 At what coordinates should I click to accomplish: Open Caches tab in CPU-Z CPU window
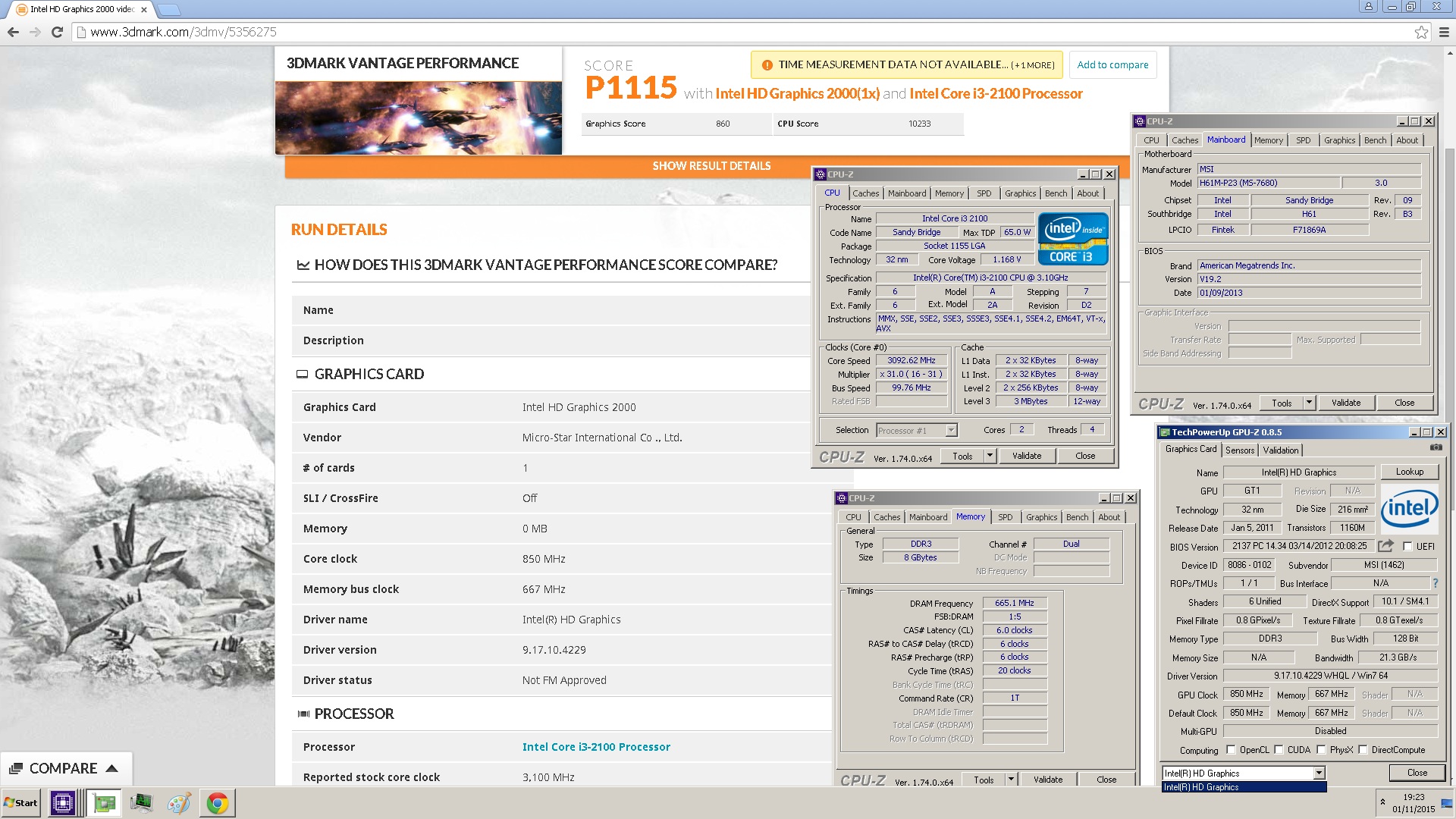tap(865, 193)
